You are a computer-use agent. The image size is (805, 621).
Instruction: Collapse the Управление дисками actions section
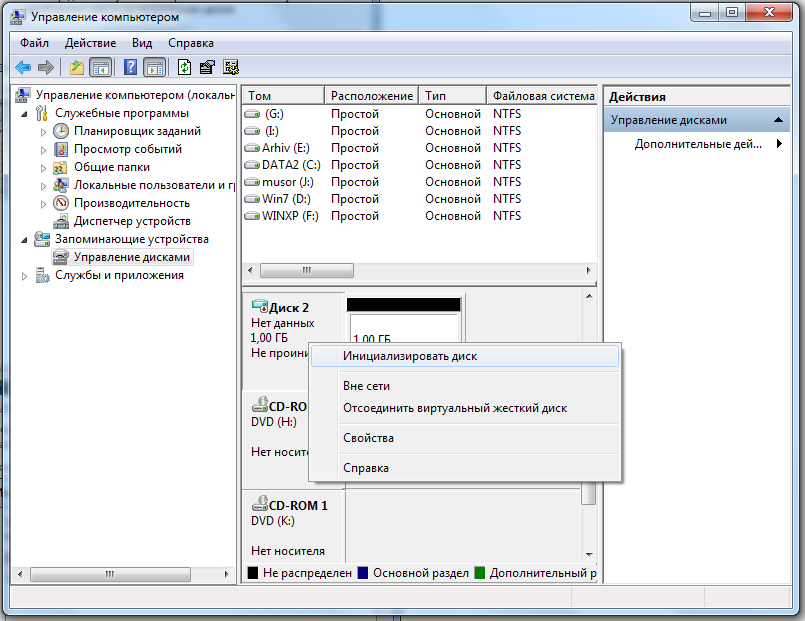pos(778,120)
